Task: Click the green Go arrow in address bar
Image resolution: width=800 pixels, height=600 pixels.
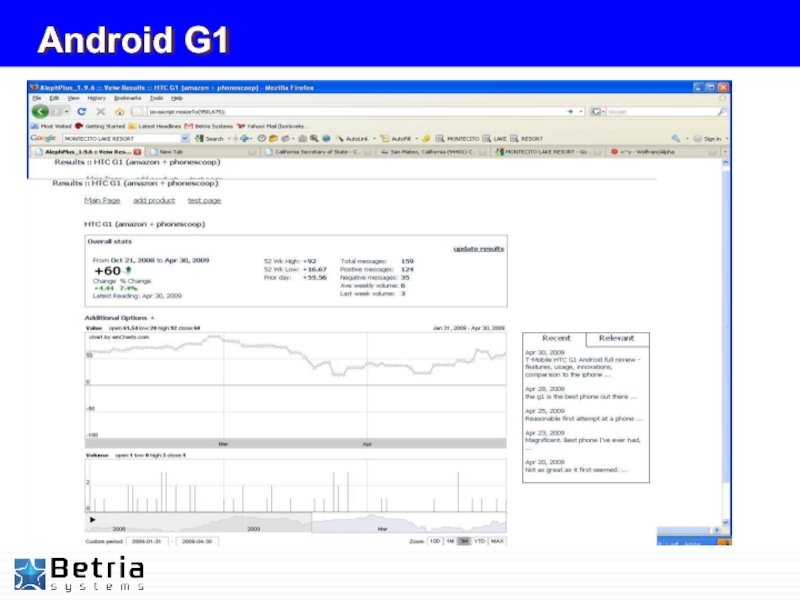Action: [570, 111]
